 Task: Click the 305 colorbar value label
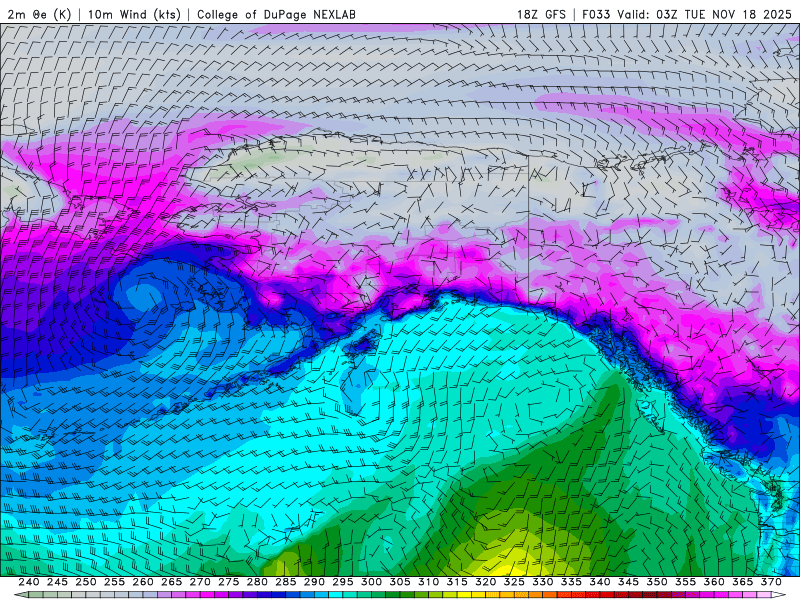pos(400,582)
